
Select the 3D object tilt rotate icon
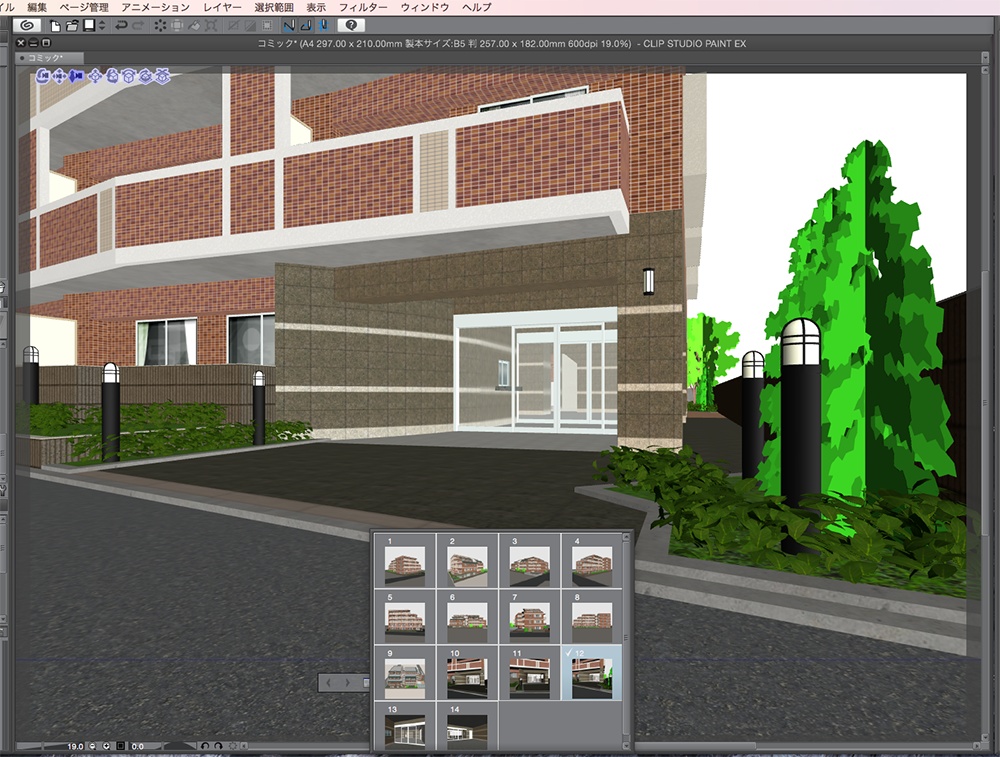click(x=129, y=76)
